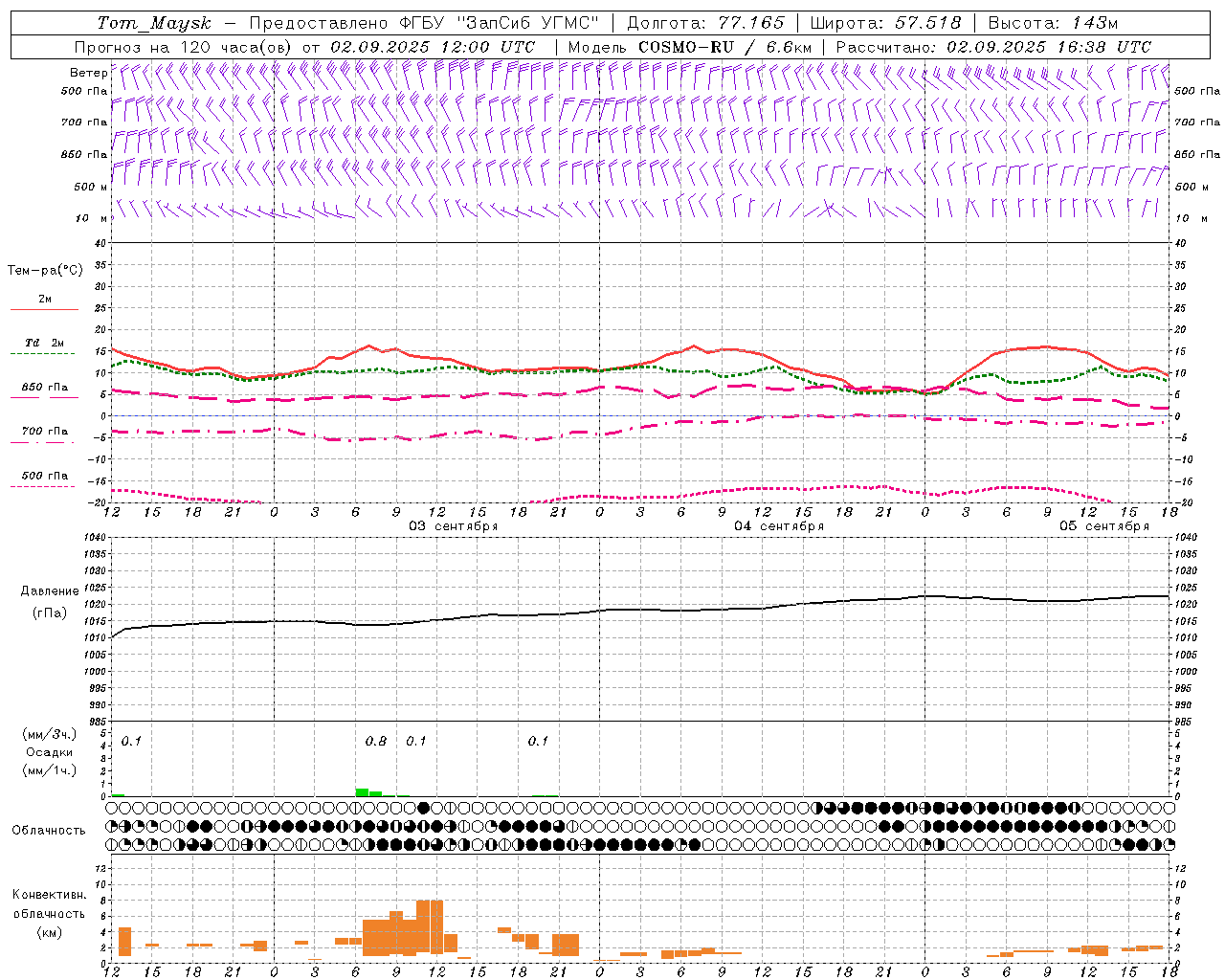The height and width of the screenshot is (980, 1225).
Task: Click the tallest green precipitation bar
Action: click(x=362, y=792)
